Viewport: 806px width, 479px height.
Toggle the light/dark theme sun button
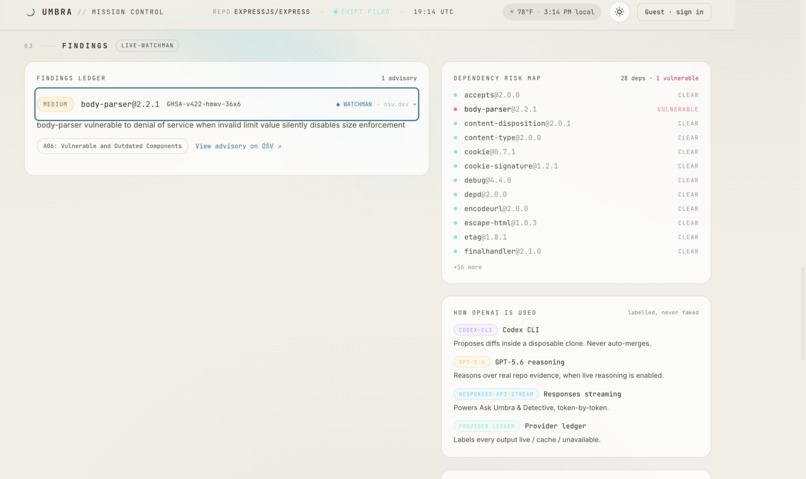click(619, 12)
